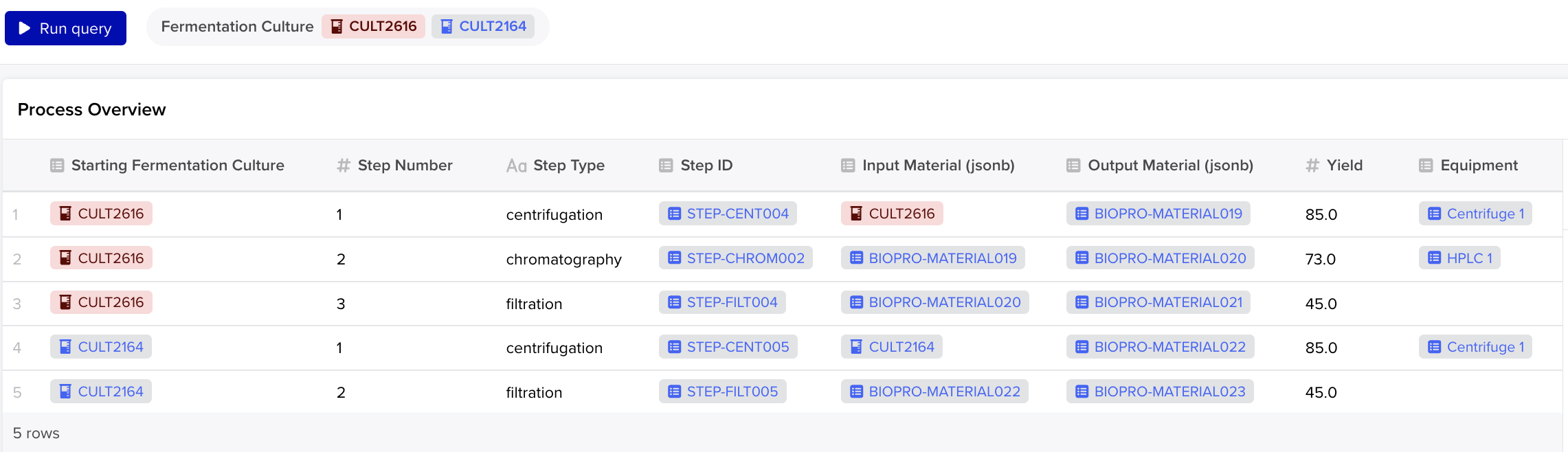Click the 45.0 yield in row 3
The width and height of the screenshot is (1568, 452).
1321,304
